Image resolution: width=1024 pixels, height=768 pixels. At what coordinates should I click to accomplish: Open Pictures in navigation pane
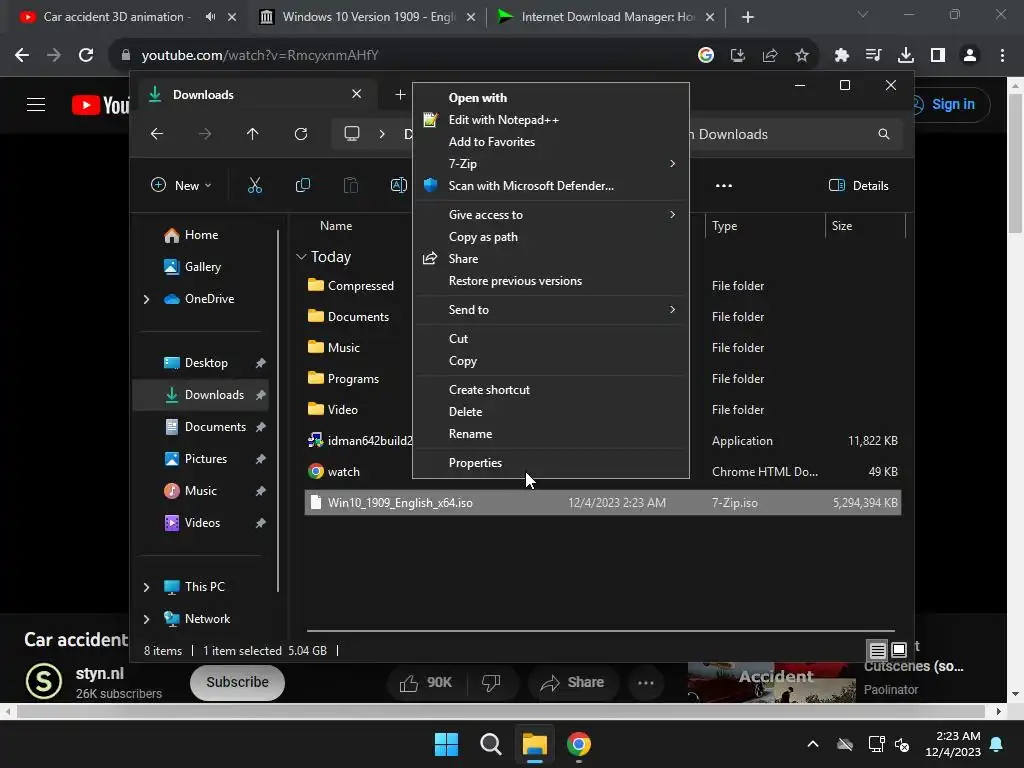(x=200, y=459)
